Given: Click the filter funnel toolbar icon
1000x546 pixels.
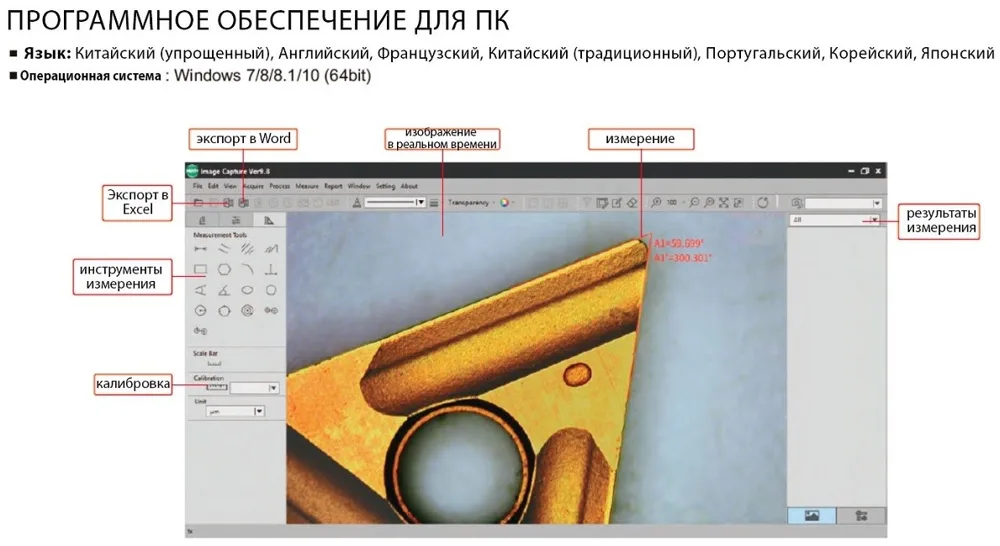Looking at the screenshot, I should coord(587,203).
